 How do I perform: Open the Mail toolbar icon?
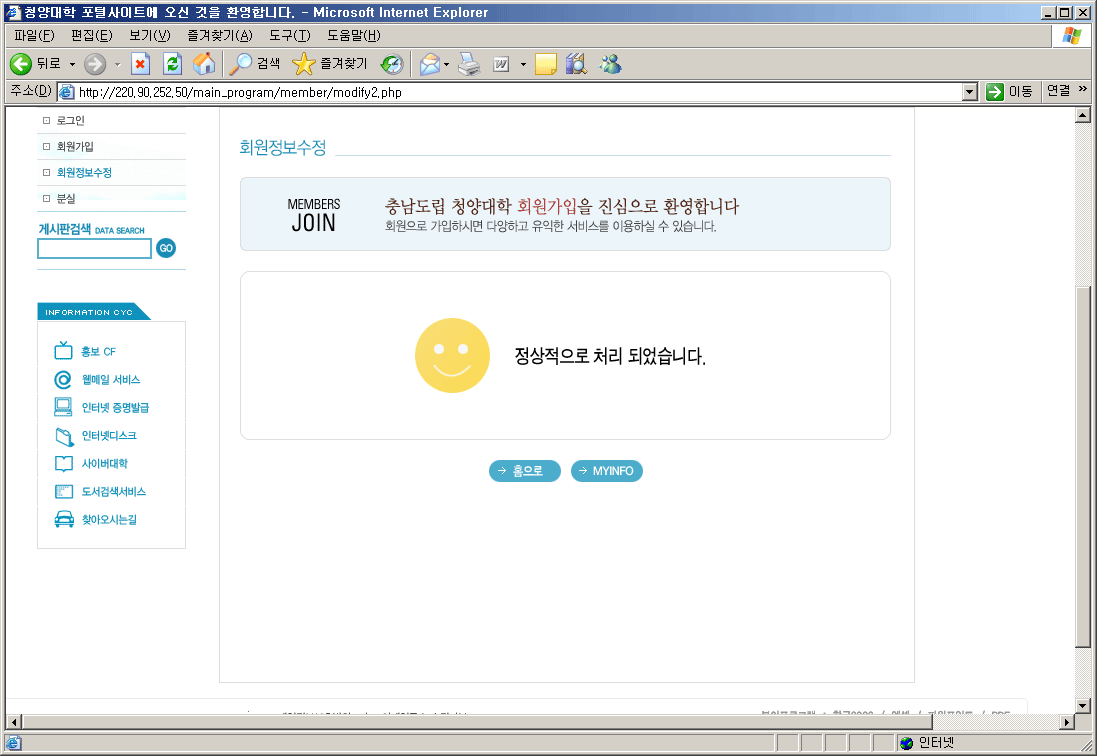tap(429, 64)
